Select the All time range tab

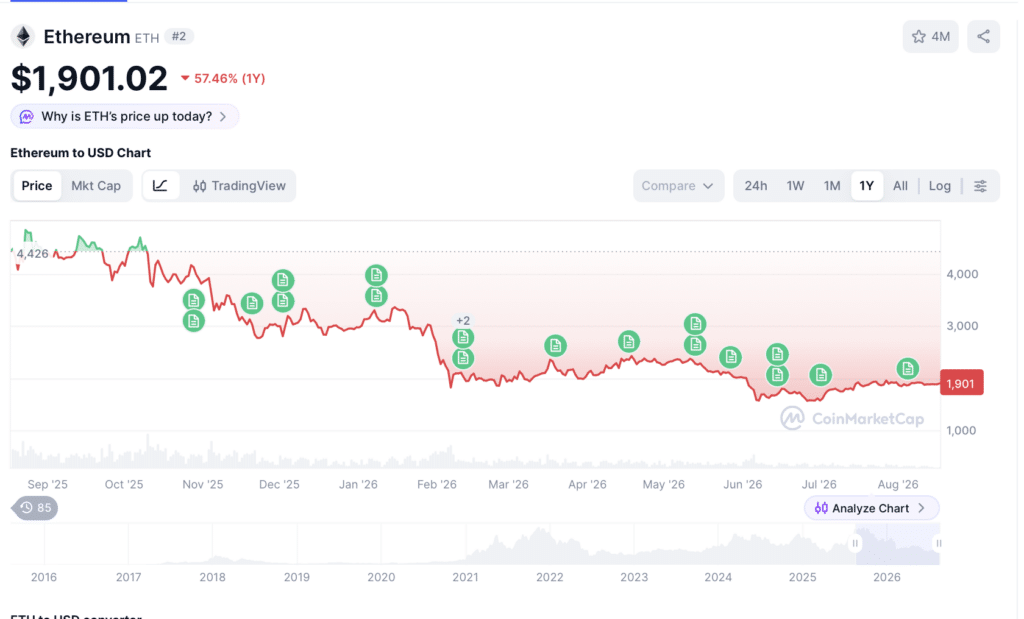[900, 186]
